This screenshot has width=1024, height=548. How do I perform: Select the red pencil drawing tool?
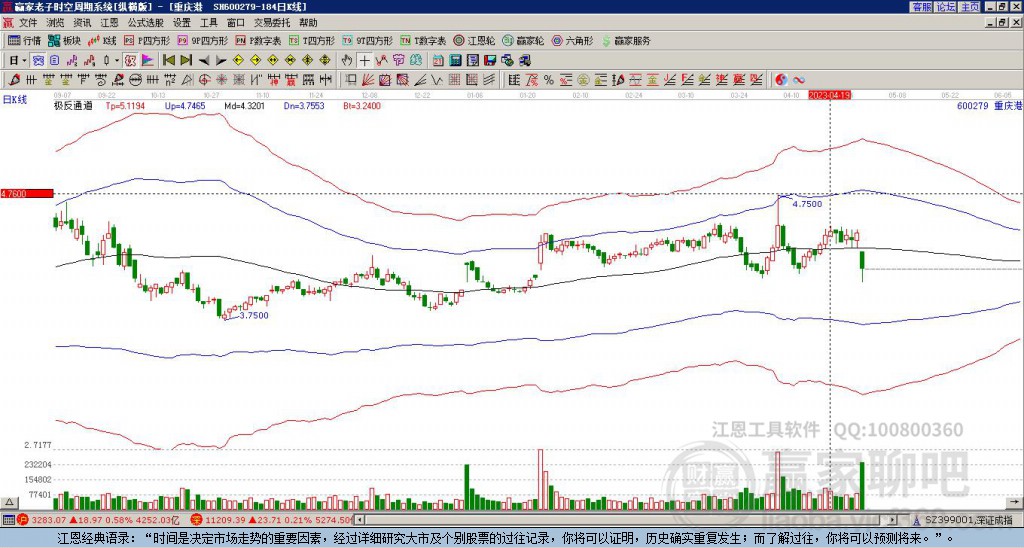pos(13,80)
